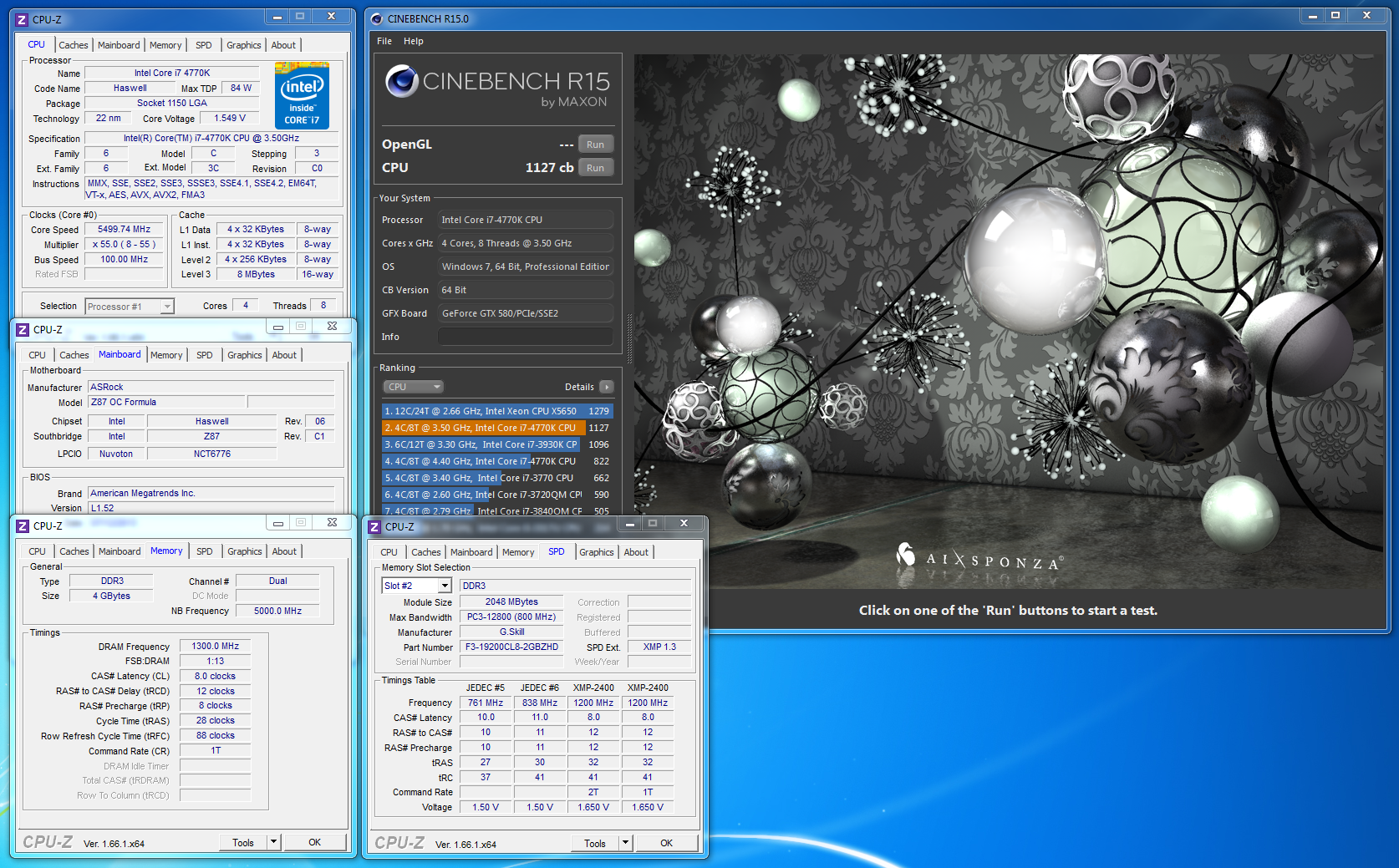Click the rendered scene preview image
This screenshot has height=868, width=1399.
1008,322
